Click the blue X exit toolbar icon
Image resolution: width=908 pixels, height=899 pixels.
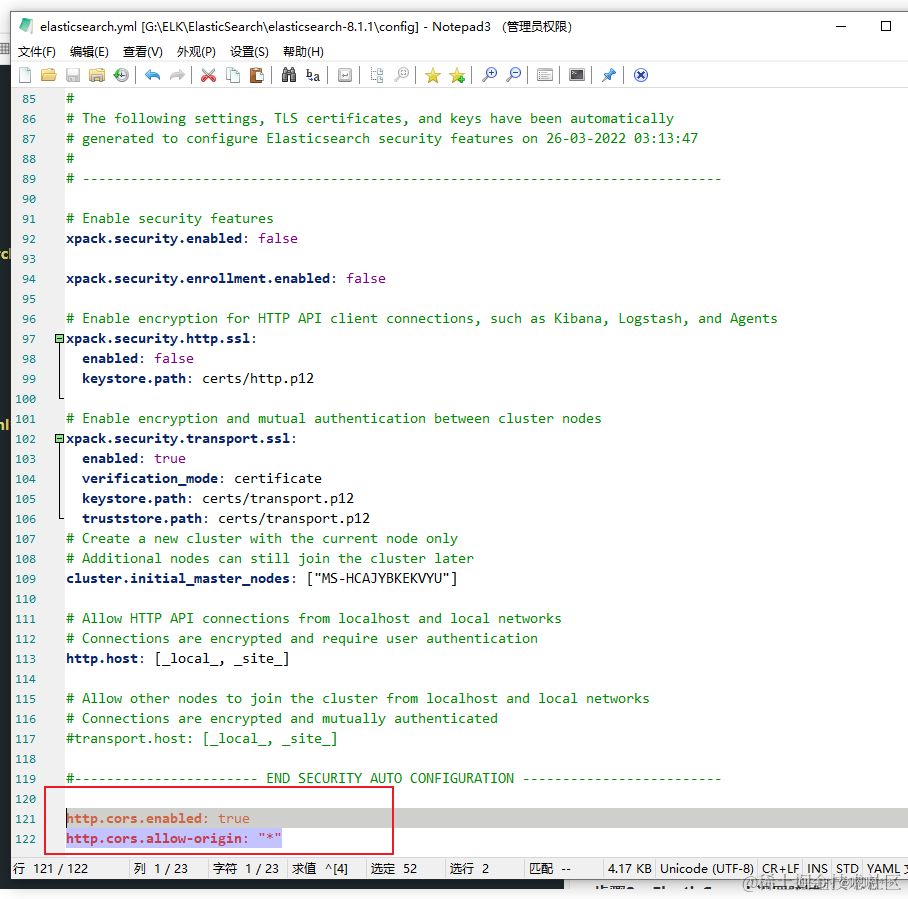[x=640, y=75]
